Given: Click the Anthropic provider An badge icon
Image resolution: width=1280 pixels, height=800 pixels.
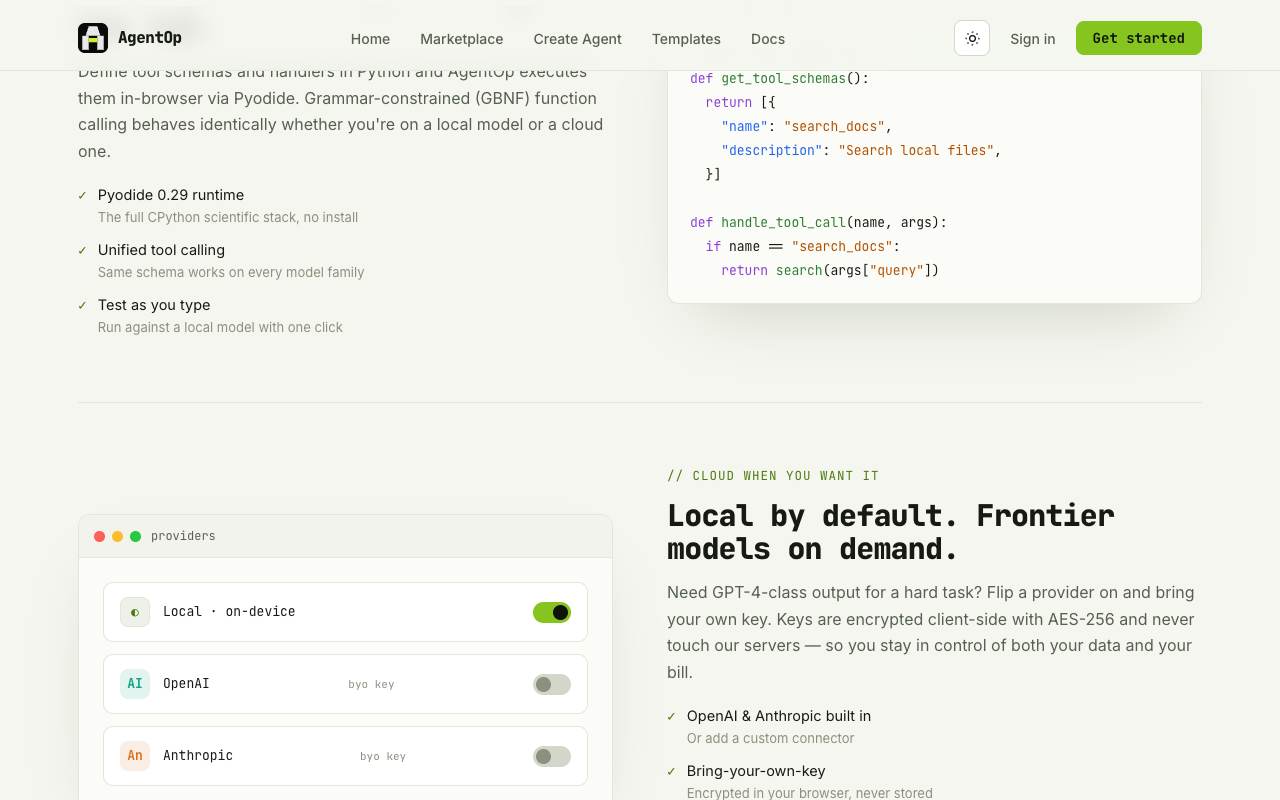Looking at the screenshot, I should pyautogui.click(x=135, y=756).
